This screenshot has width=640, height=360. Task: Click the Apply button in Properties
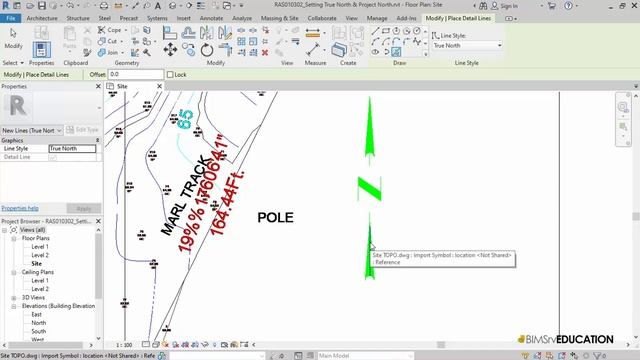[84, 209]
